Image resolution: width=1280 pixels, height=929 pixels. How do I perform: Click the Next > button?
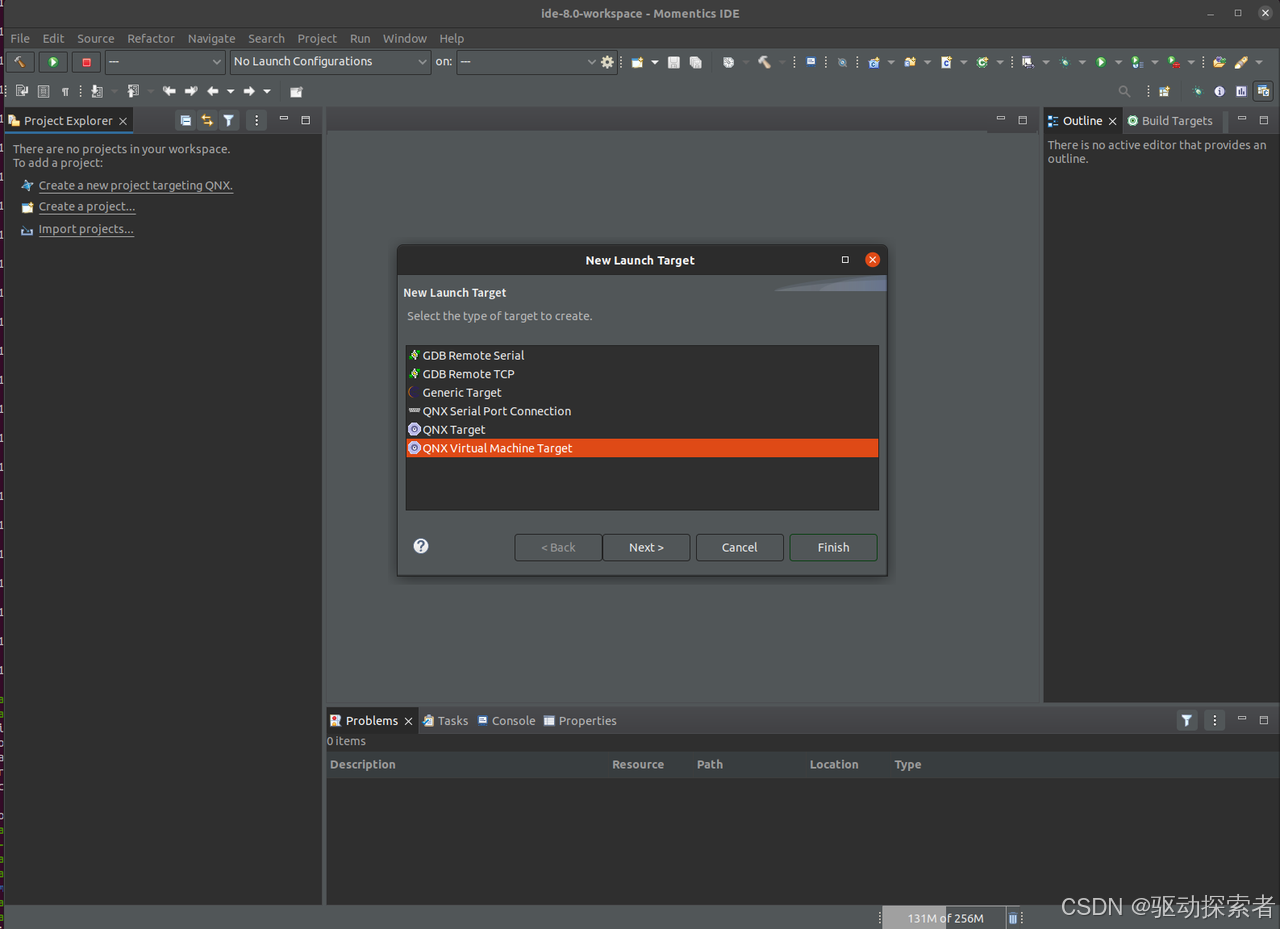[646, 547]
